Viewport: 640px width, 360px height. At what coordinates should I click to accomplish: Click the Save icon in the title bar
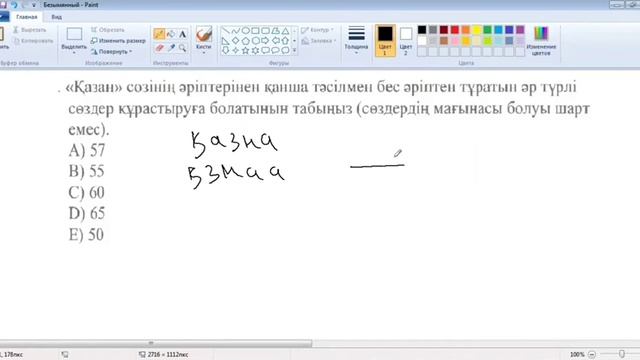coord(3,5)
